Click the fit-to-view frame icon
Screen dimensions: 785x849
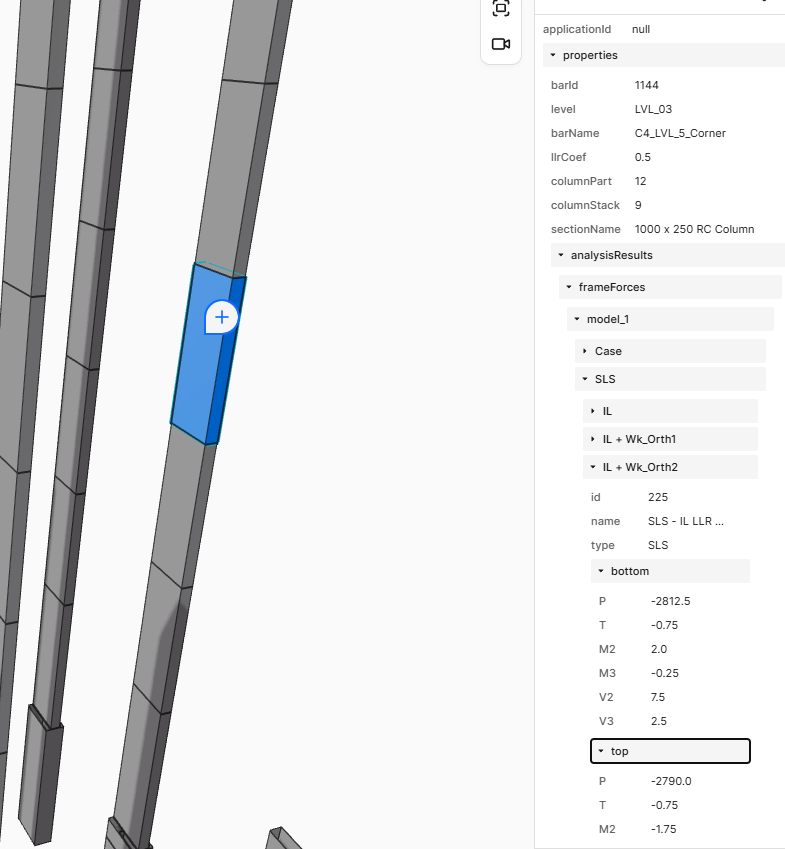(x=501, y=9)
